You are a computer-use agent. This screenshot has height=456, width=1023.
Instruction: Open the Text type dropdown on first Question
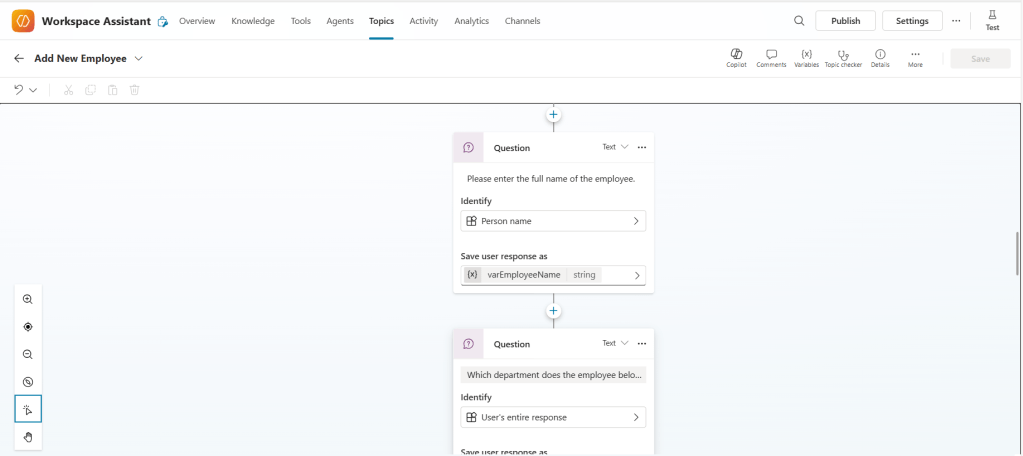(615, 147)
